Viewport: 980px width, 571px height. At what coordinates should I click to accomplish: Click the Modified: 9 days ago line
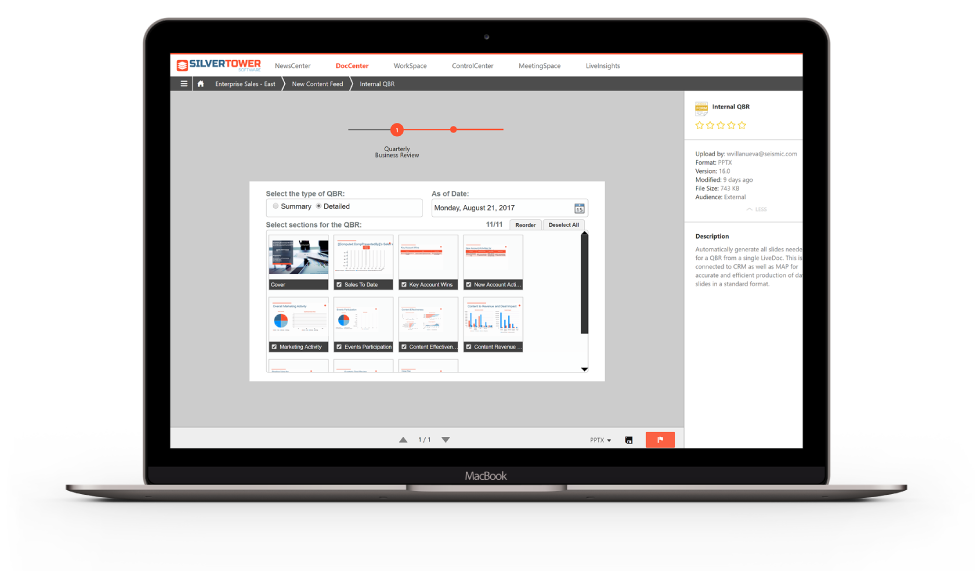coord(724,180)
